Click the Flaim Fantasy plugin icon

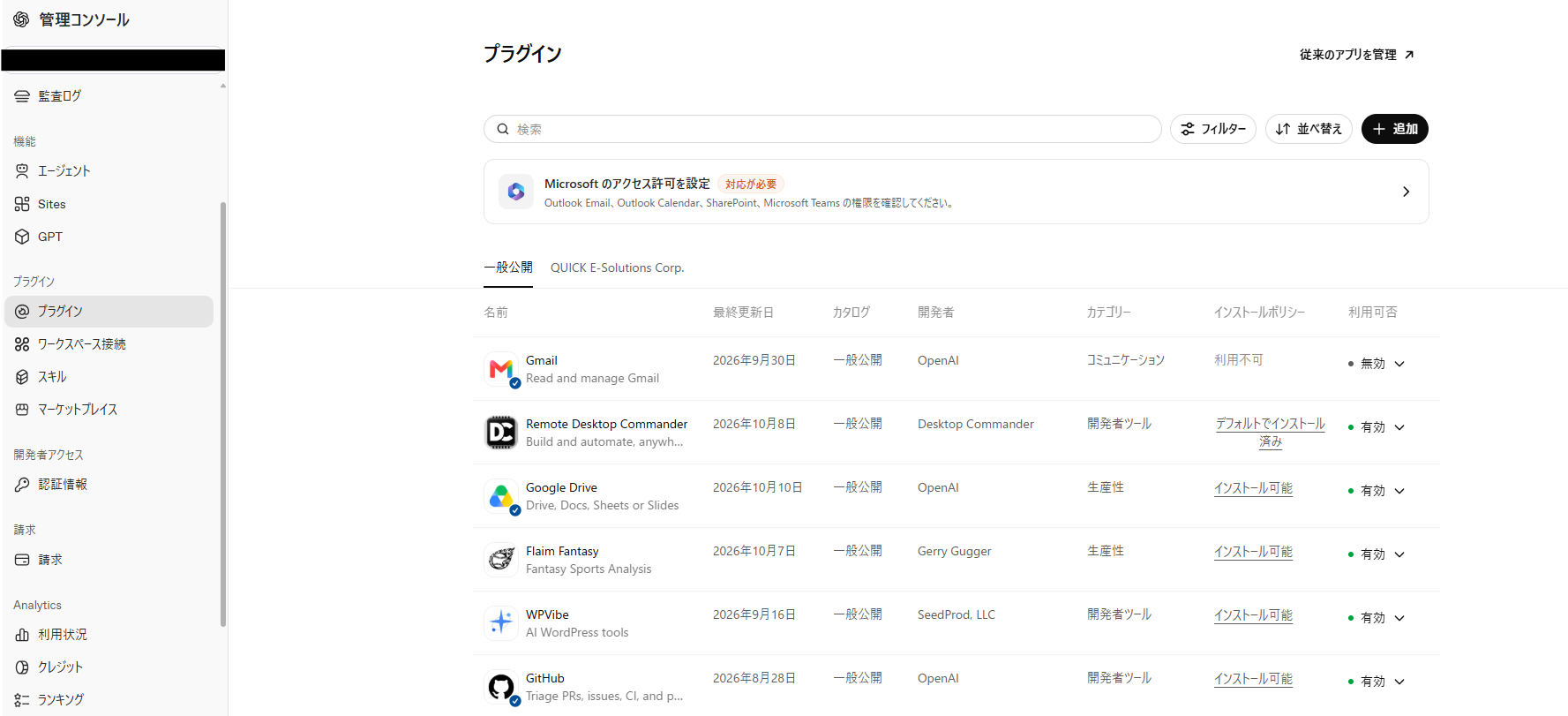(x=501, y=560)
